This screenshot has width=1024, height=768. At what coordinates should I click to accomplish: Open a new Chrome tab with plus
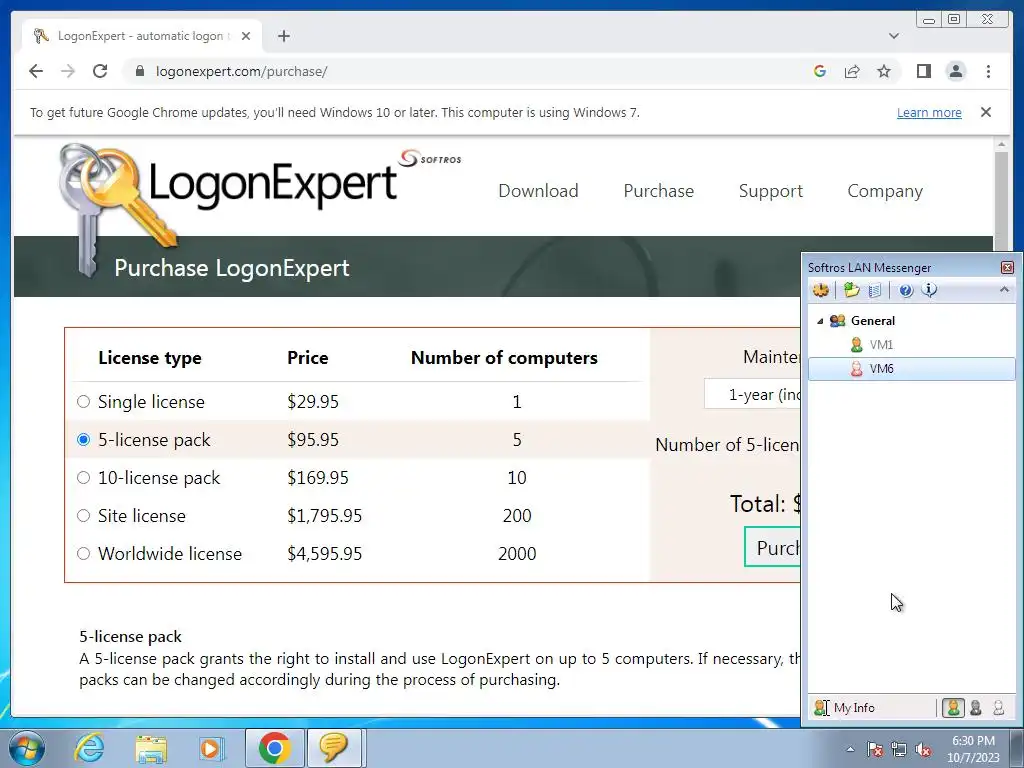click(283, 36)
